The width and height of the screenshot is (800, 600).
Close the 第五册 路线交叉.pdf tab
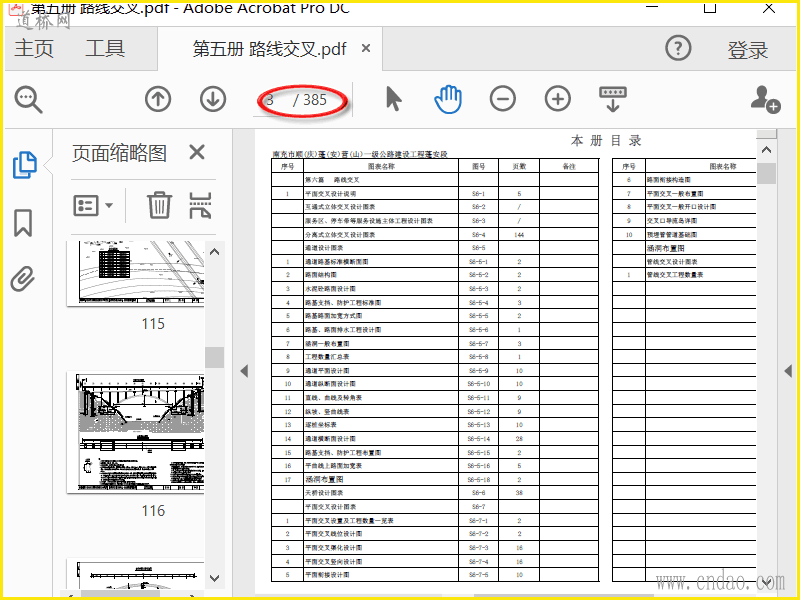[x=366, y=48]
